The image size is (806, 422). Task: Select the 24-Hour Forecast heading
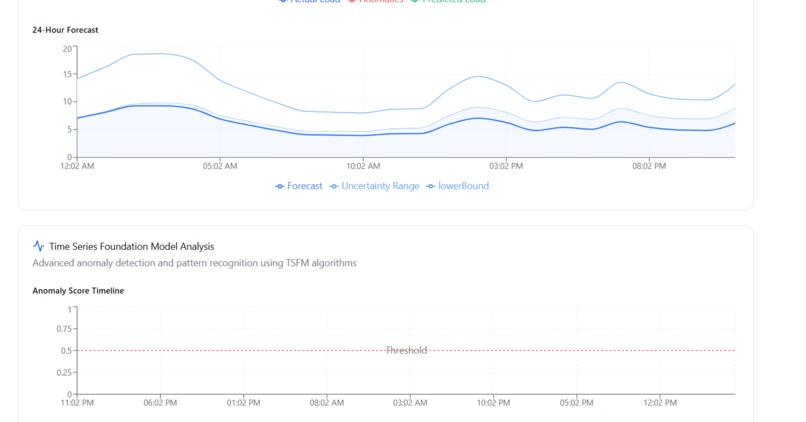[x=65, y=30]
